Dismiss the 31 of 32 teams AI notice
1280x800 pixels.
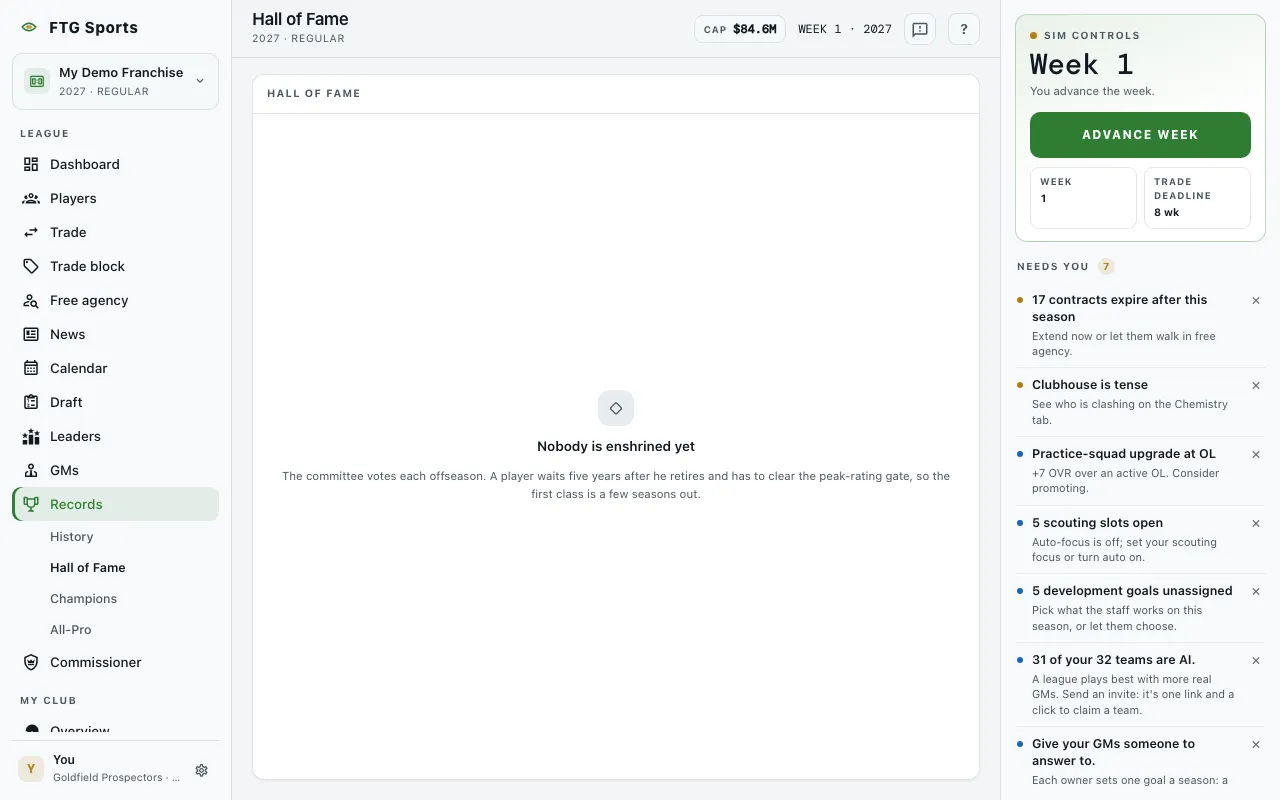tap(1256, 660)
